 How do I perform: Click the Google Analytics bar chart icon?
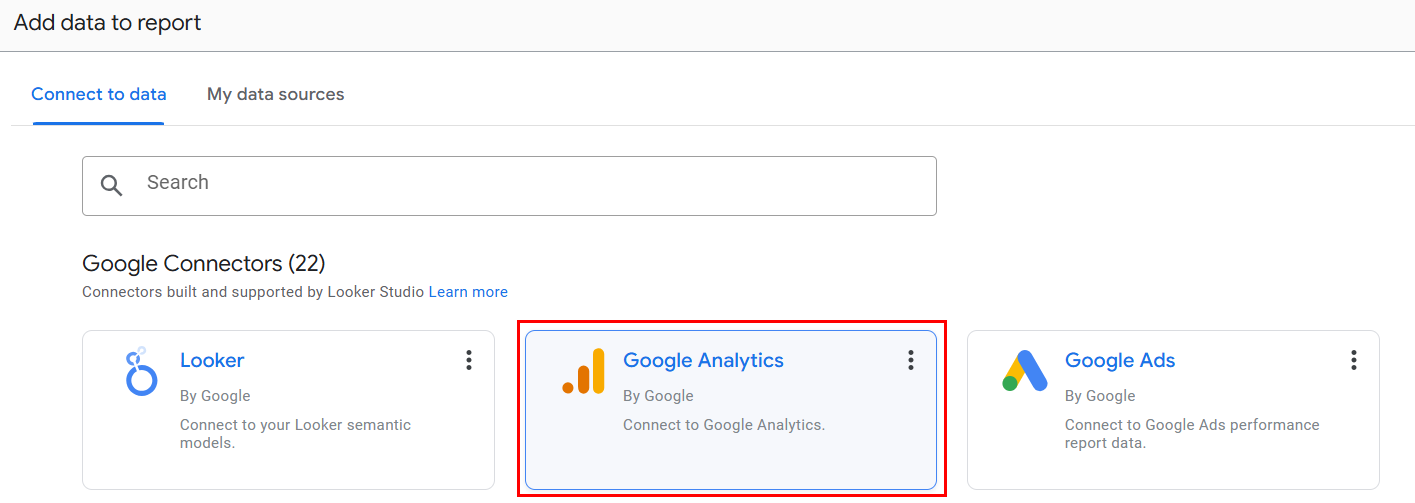point(584,371)
